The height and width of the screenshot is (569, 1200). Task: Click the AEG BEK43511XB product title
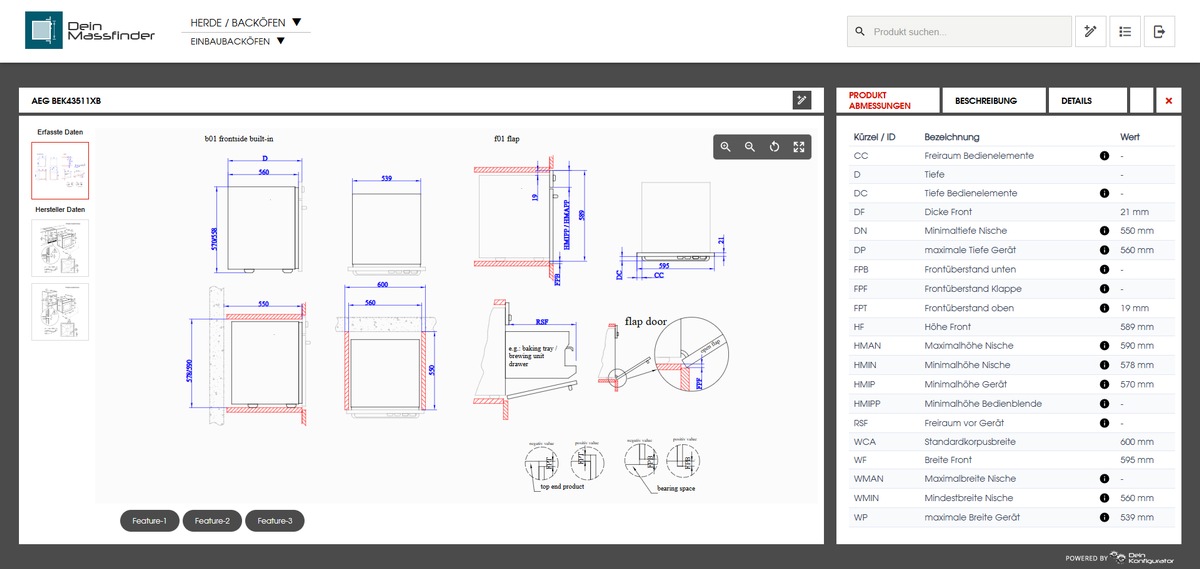[x=67, y=101]
